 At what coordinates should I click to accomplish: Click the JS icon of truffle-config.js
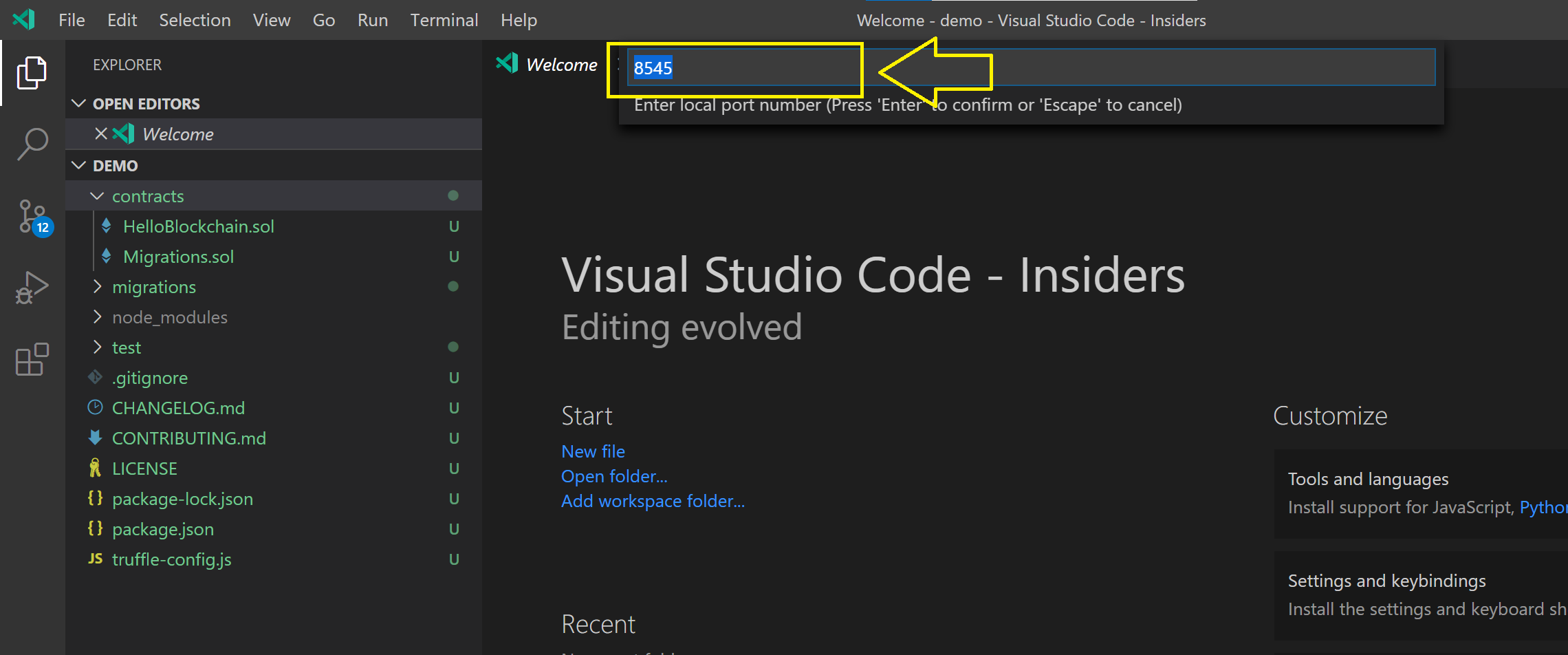point(95,559)
